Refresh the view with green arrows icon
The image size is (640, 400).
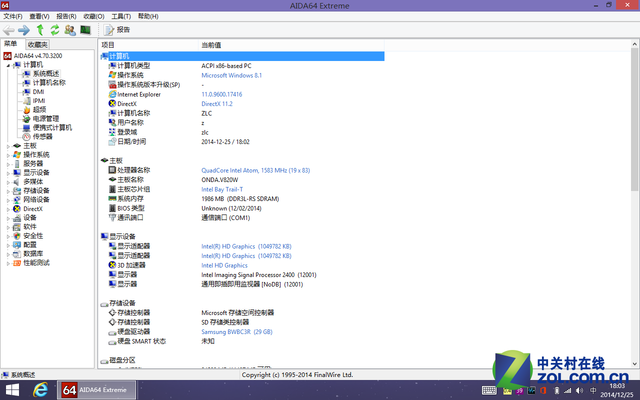pyautogui.click(x=55, y=29)
